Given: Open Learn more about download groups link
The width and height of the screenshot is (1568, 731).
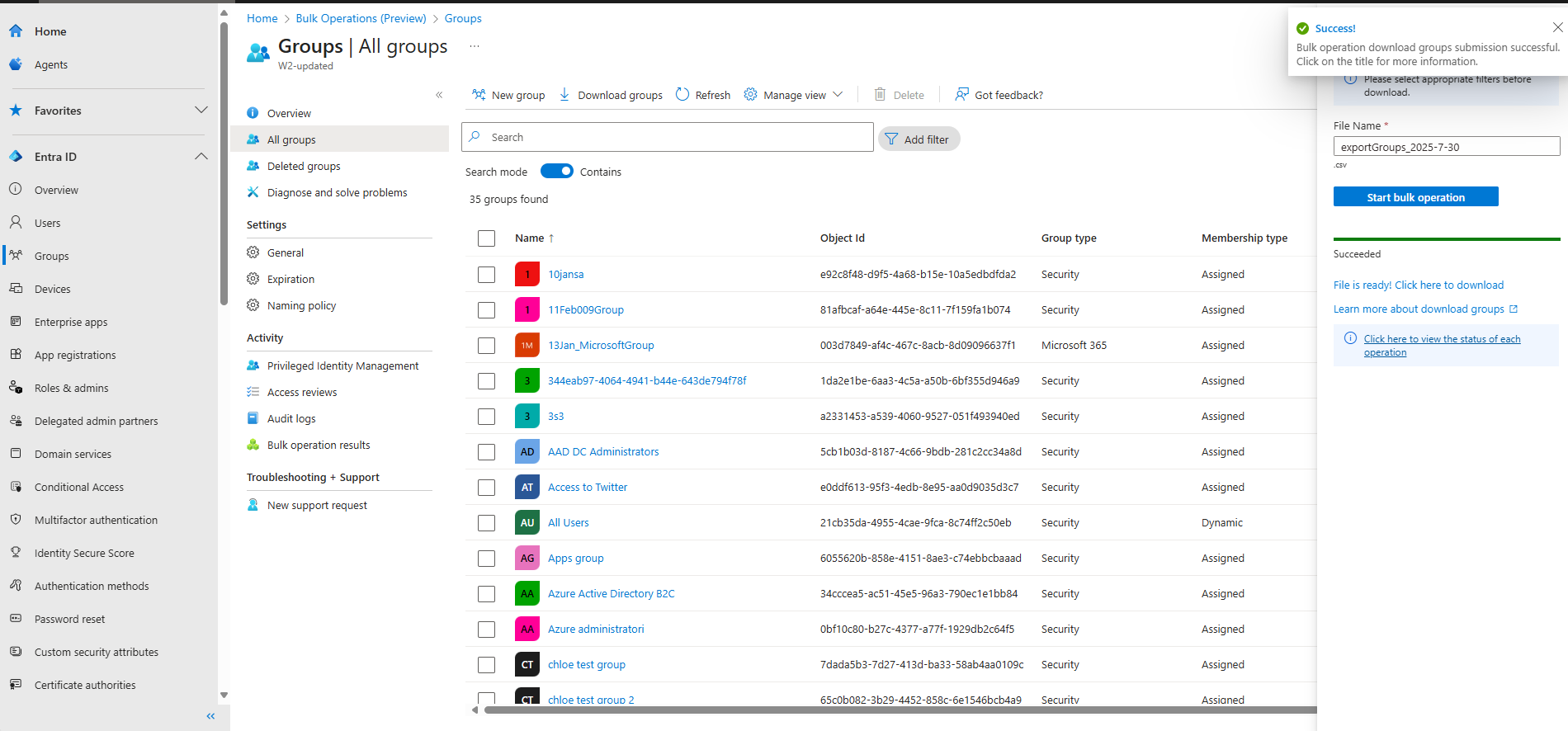Looking at the screenshot, I should [x=1425, y=309].
